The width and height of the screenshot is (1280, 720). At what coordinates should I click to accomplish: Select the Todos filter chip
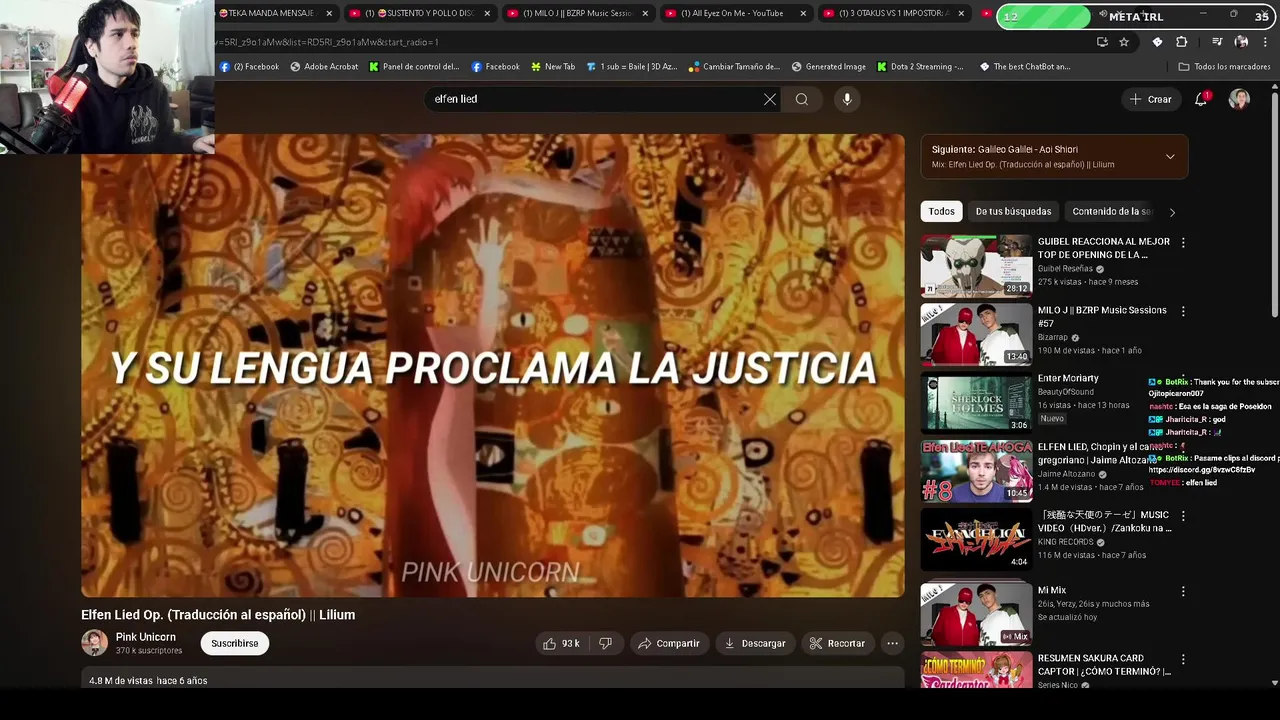click(x=941, y=211)
